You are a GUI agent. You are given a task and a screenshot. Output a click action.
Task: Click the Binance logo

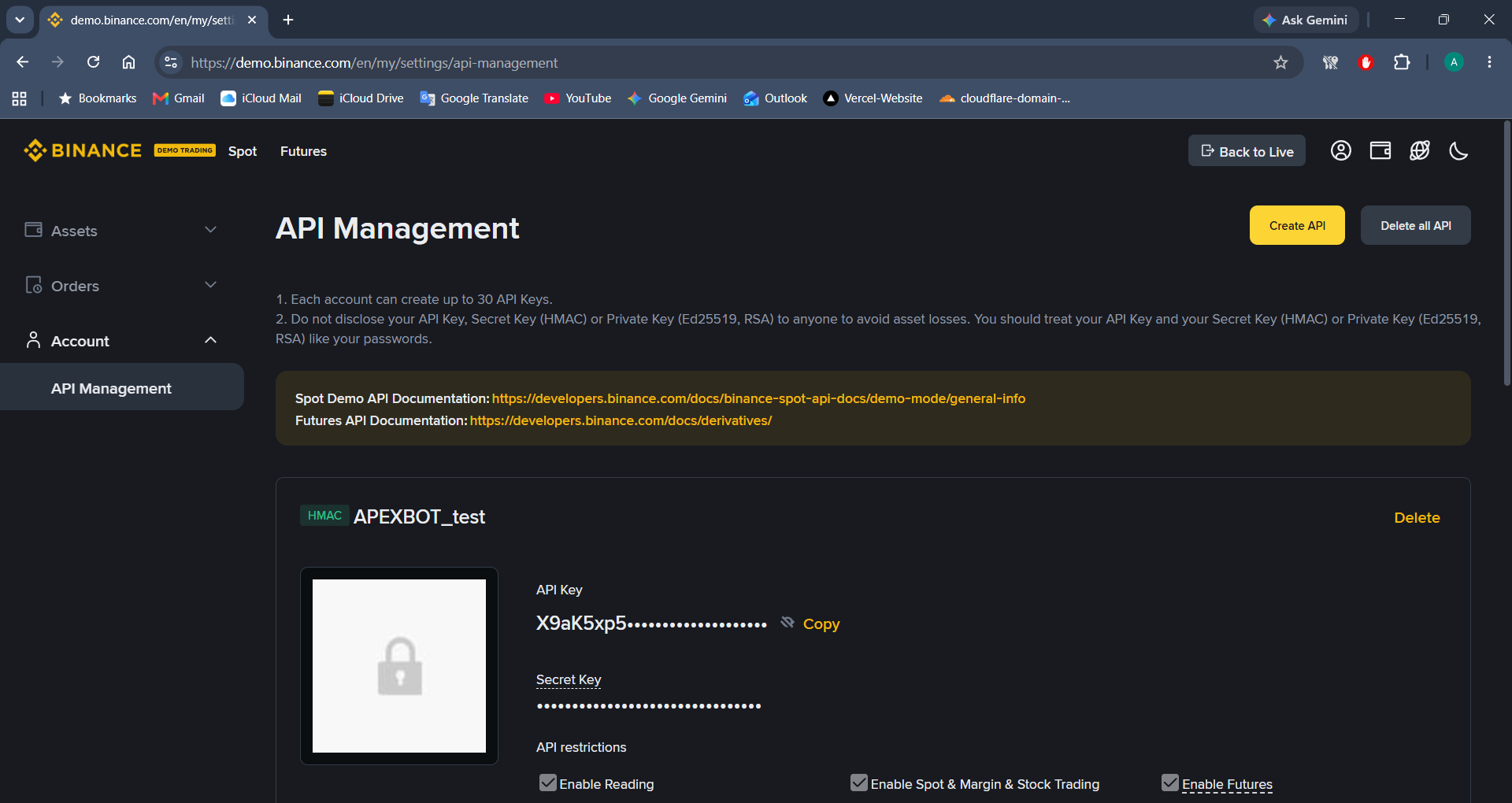[83, 150]
